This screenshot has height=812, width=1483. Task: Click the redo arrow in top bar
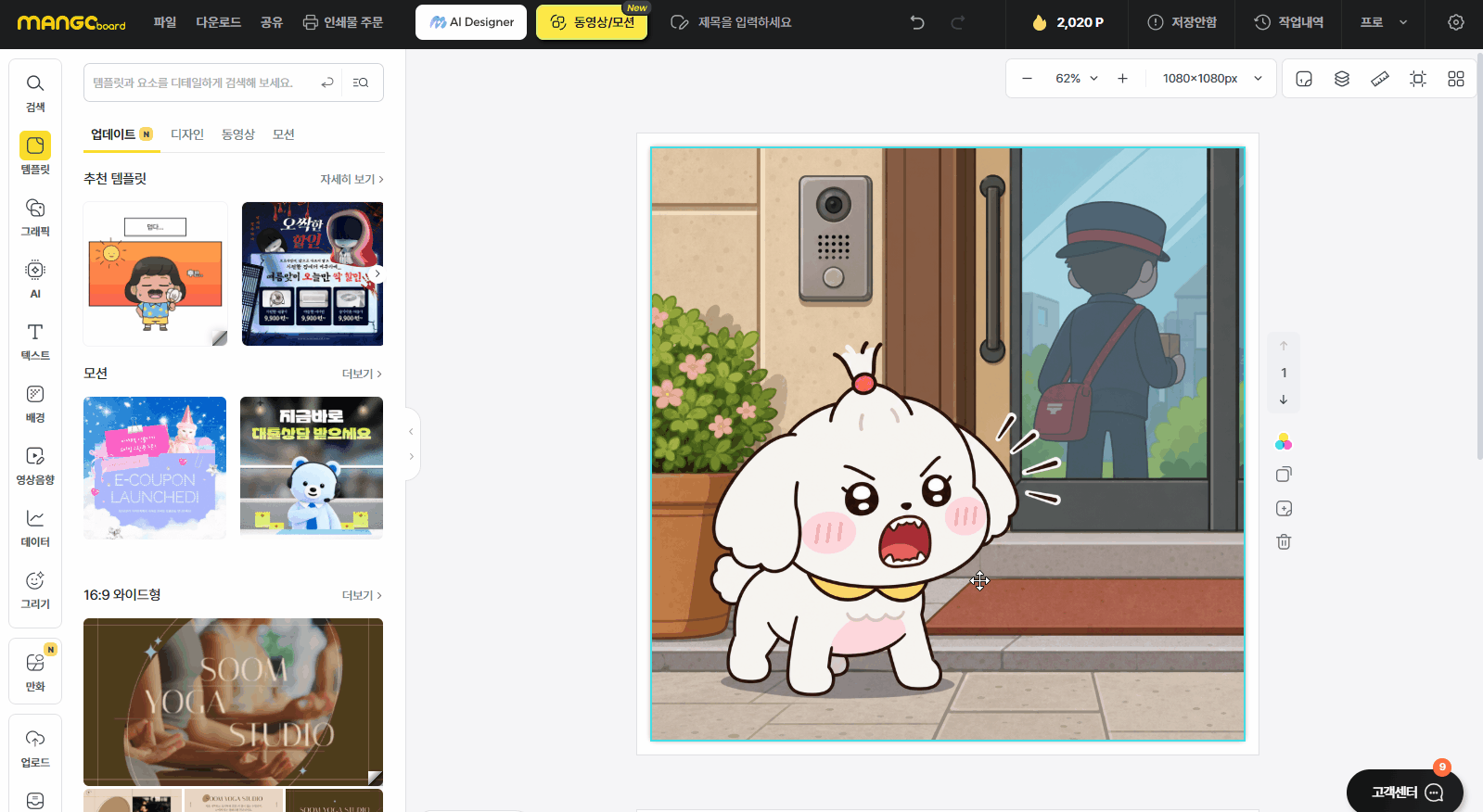click(x=958, y=22)
